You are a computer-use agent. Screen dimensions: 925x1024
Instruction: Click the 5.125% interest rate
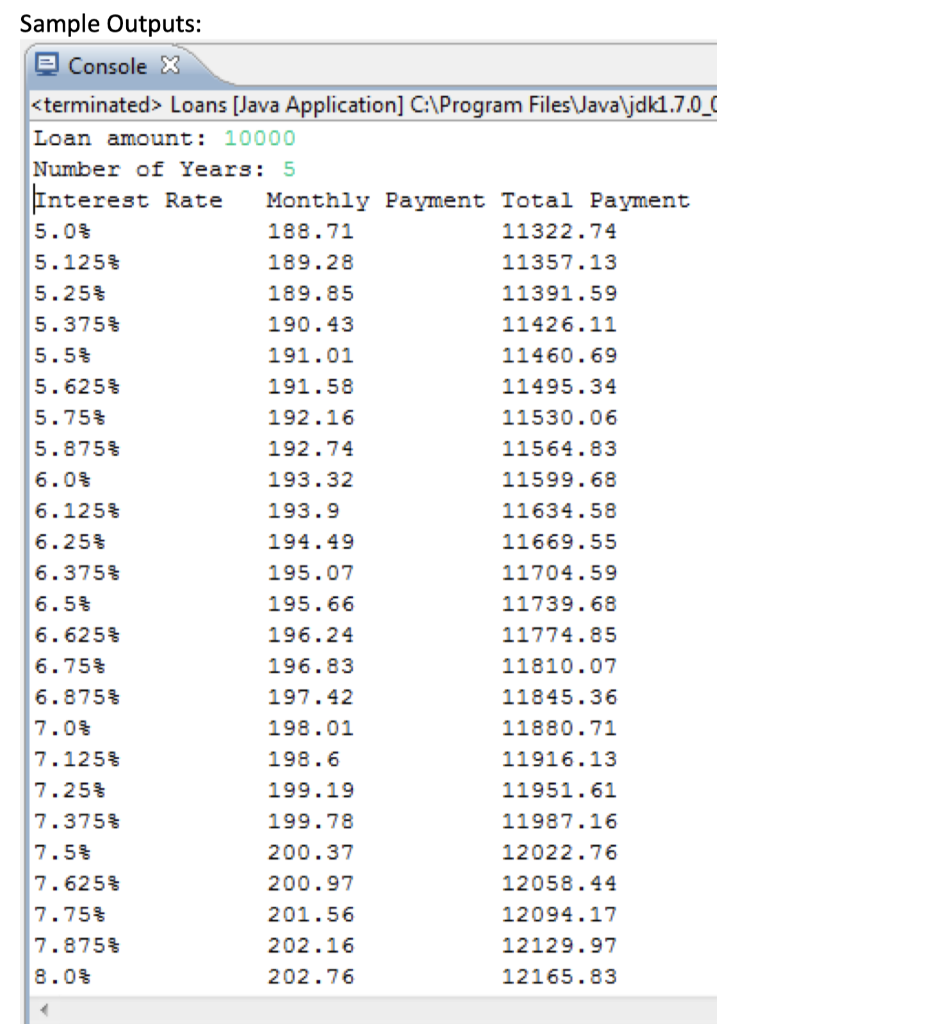point(77,263)
